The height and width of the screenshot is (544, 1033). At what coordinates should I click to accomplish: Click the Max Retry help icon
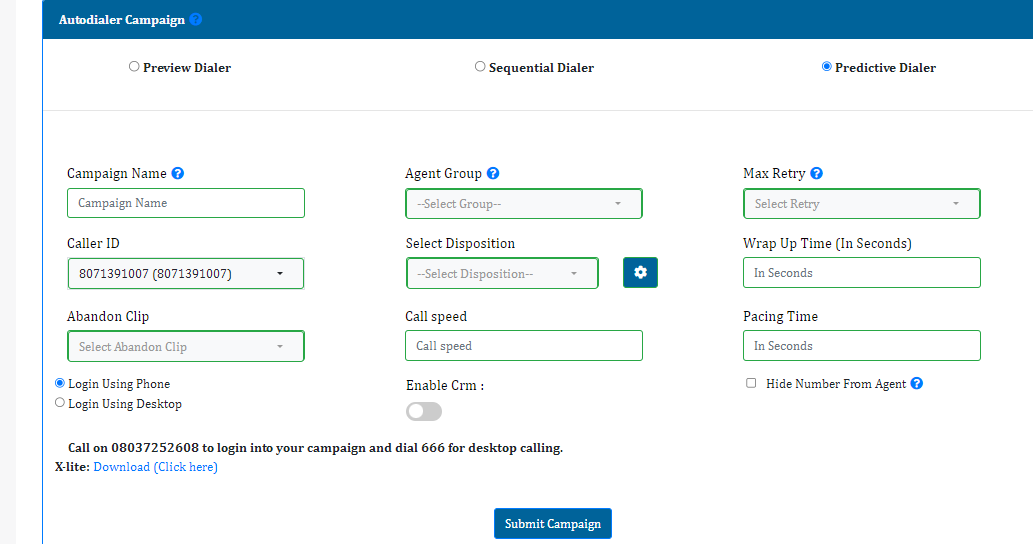[816, 173]
